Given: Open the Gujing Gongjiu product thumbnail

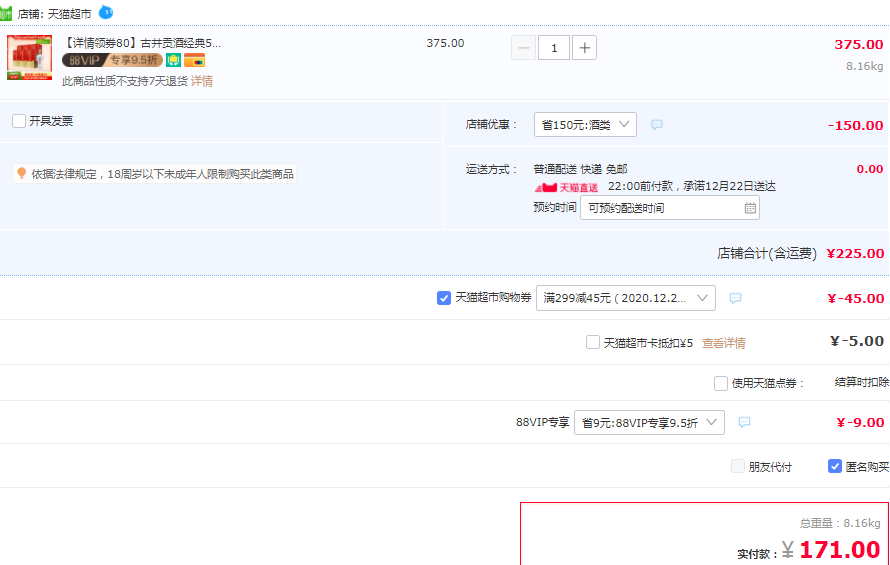Looking at the screenshot, I should pos(30,57).
